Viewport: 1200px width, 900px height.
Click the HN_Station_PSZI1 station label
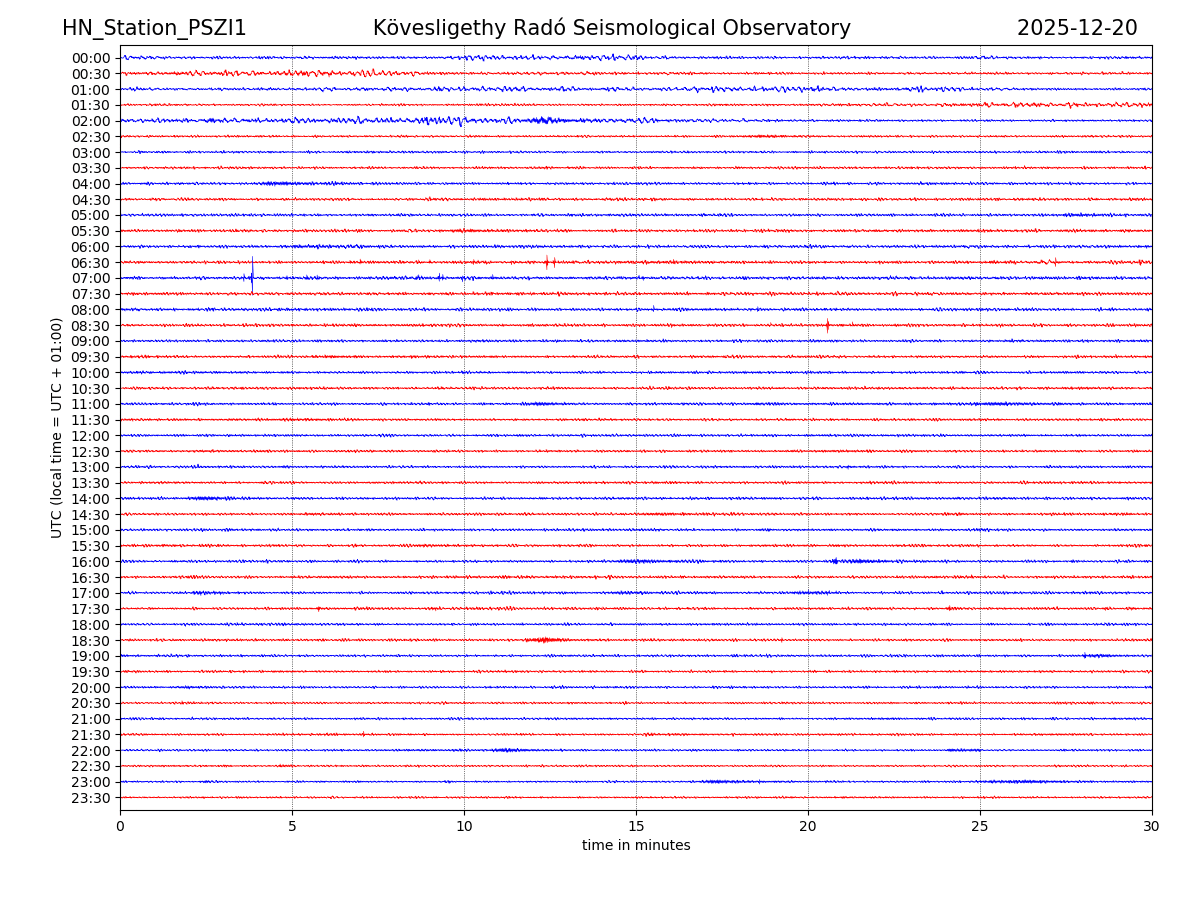point(154,28)
